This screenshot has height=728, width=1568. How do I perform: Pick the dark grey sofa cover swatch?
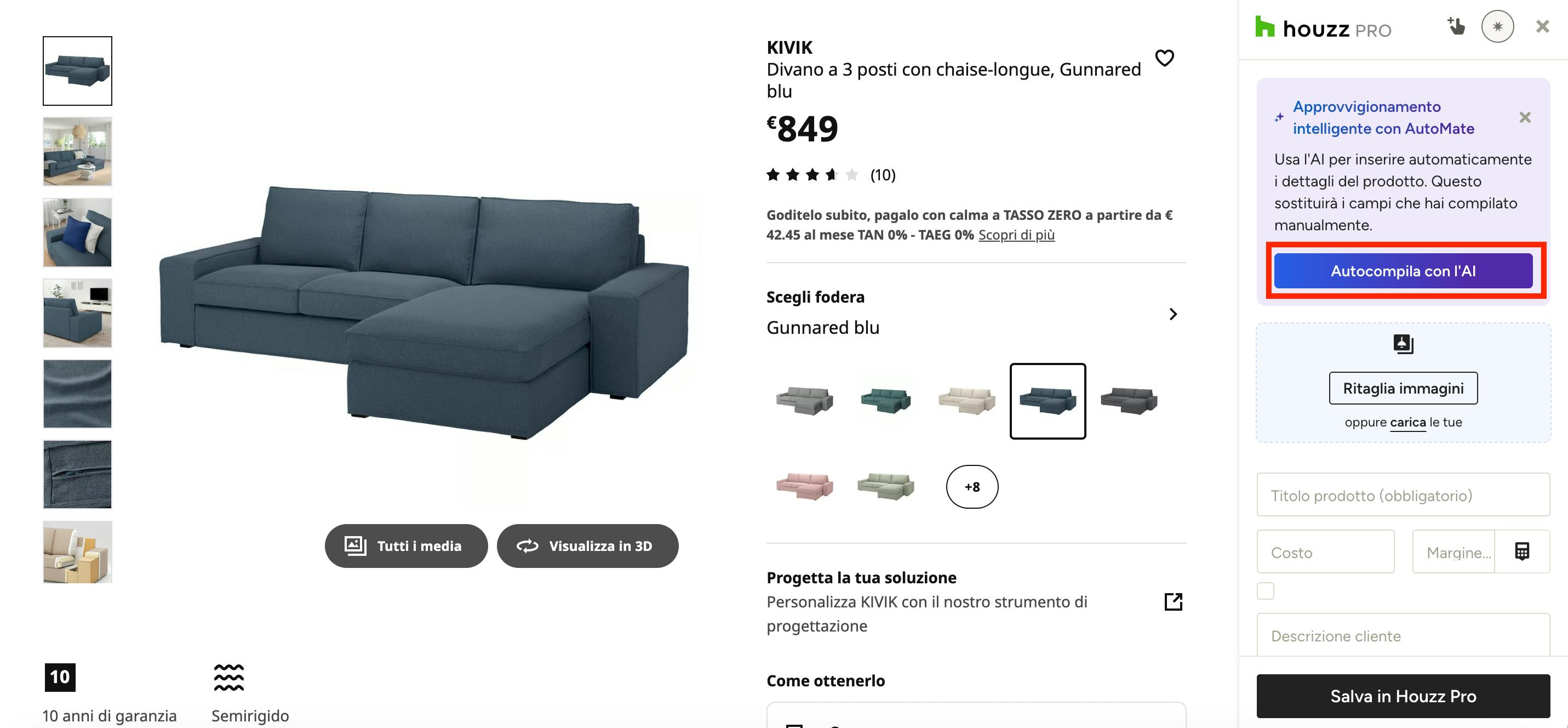(x=1129, y=400)
